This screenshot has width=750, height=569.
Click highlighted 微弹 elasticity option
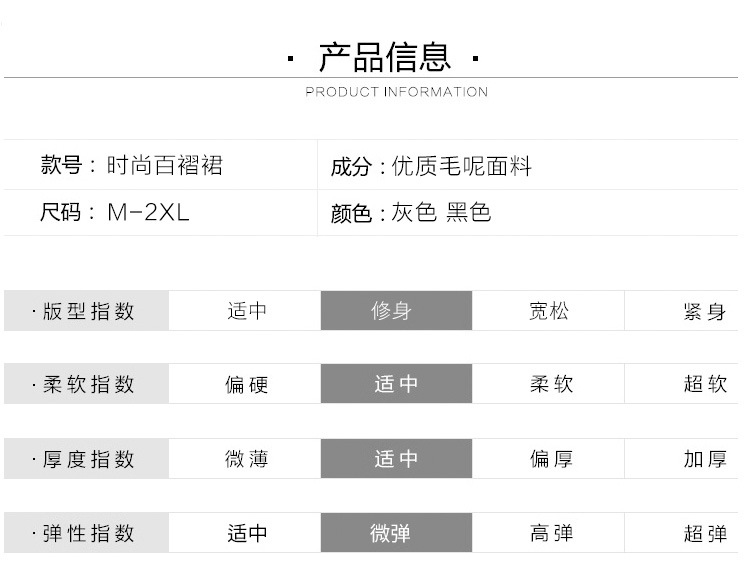click(x=396, y=533)
